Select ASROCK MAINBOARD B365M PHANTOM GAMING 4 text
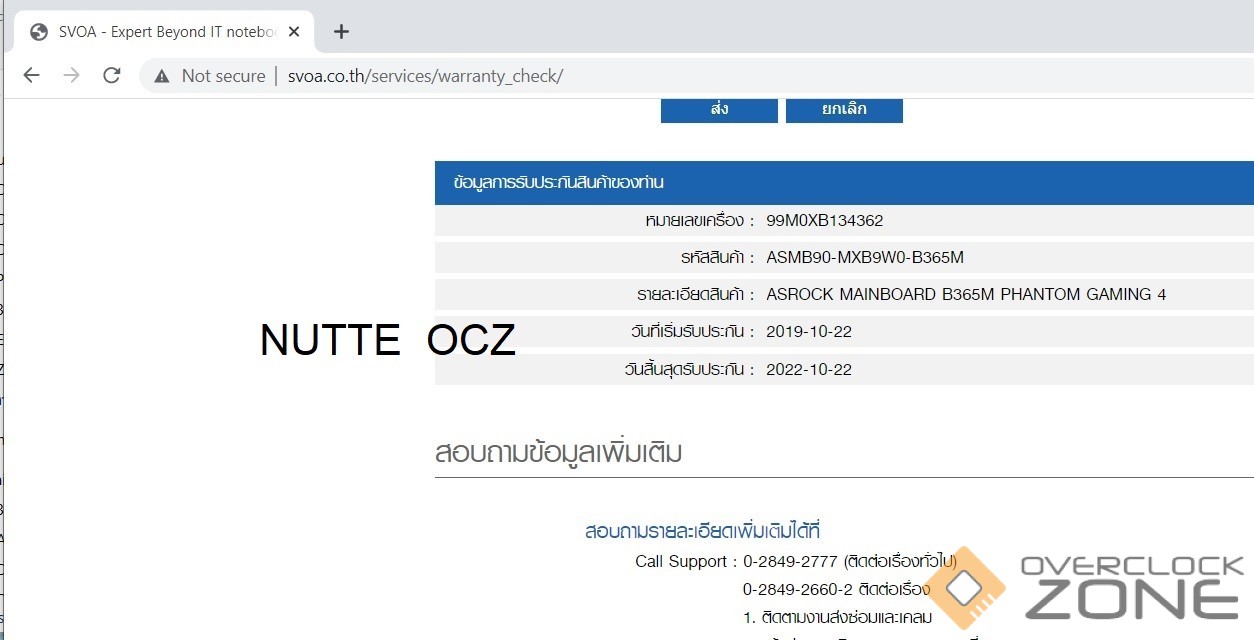Image resolution: width=1254 pixels, height=640 pixels. [x=966, y=295]
